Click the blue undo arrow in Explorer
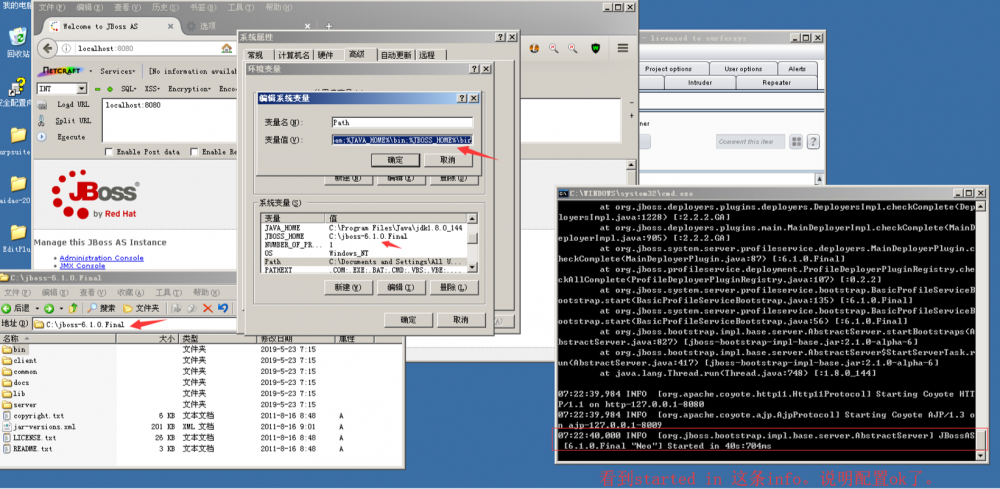The width and height of the screenshot is (1000, 489). (x=223, y=308)
